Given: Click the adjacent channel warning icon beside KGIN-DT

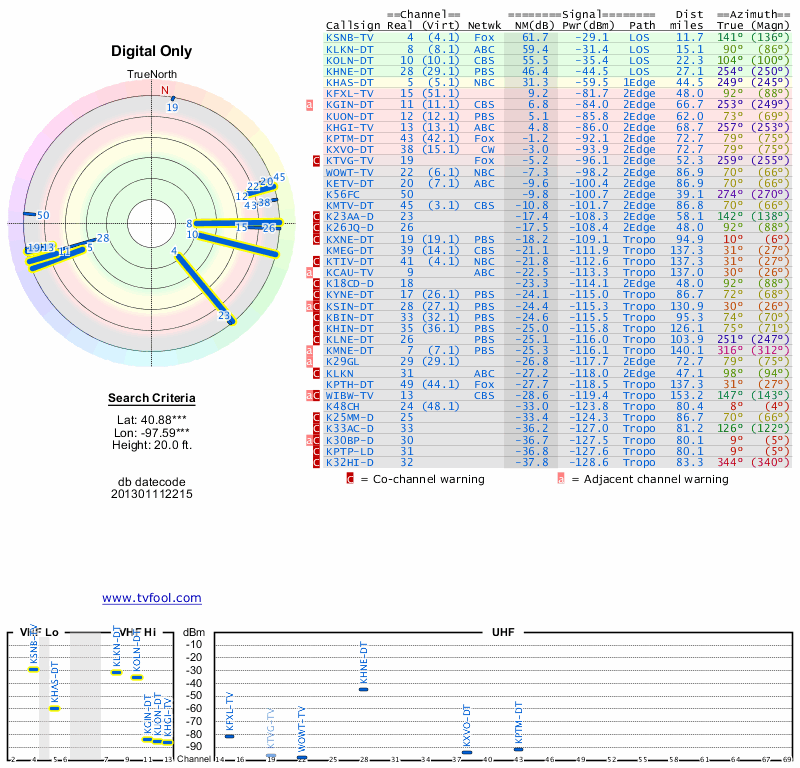Looking at the screenshot, I should point(310,104).
